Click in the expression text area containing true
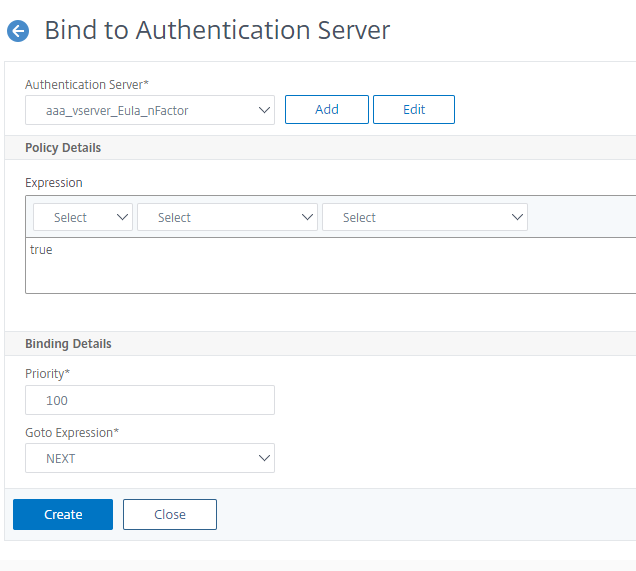The height and width of the screenshot is (571, 636). [331, 265]
